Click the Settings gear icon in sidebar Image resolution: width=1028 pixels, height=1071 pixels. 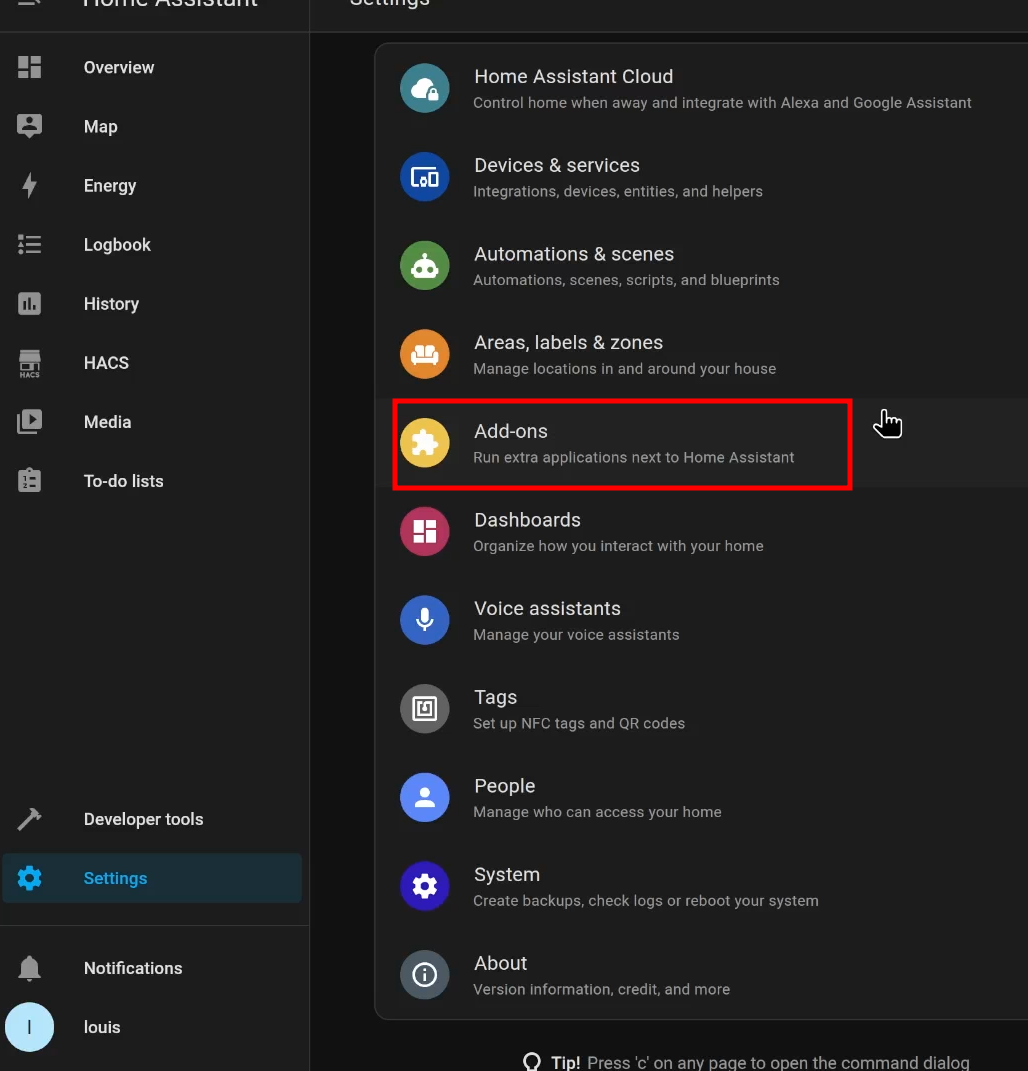point(29,878)
